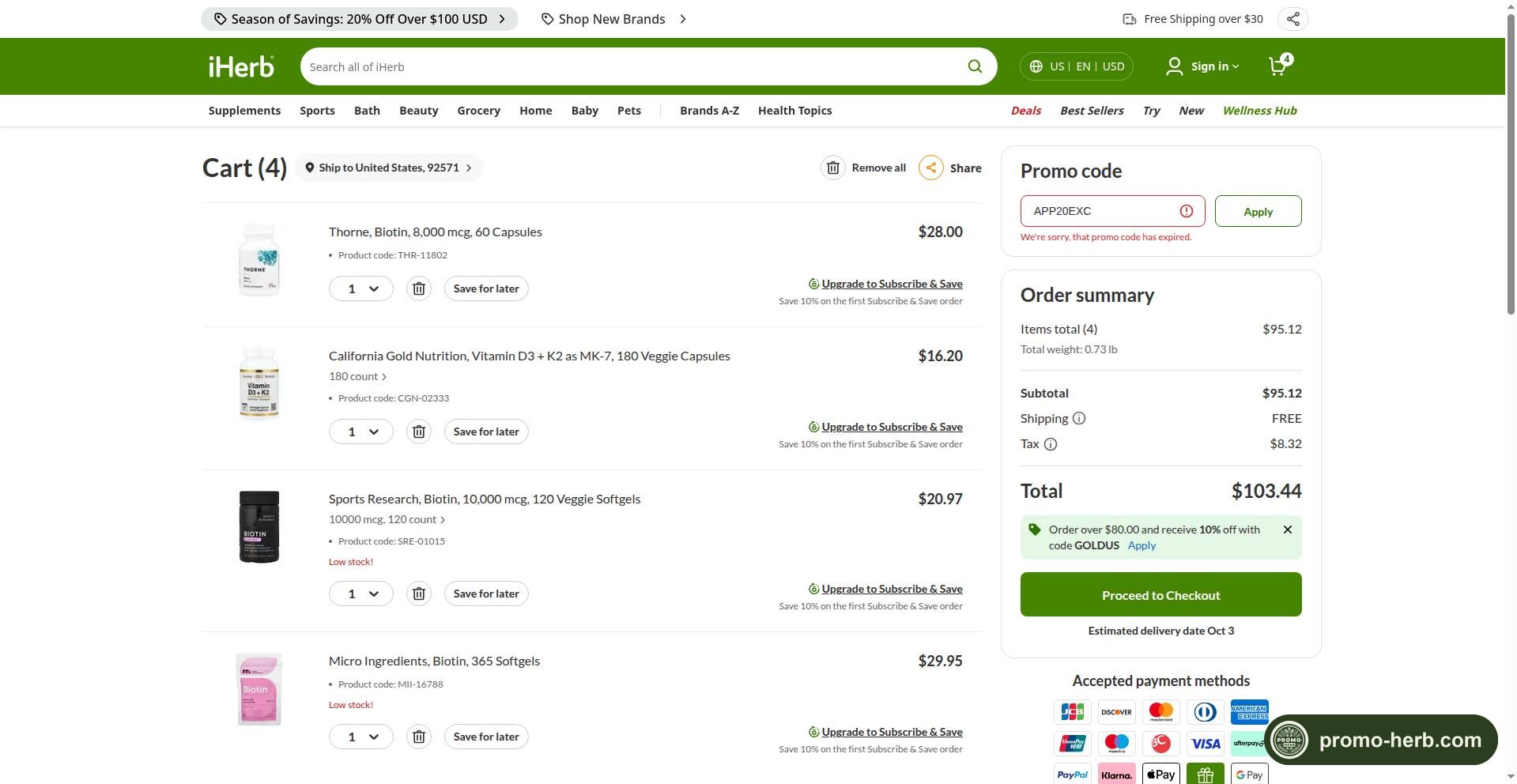This screenshot has height=784, width=1517.
Task: Click the VISA payment icon
Action: [1206, 744]
